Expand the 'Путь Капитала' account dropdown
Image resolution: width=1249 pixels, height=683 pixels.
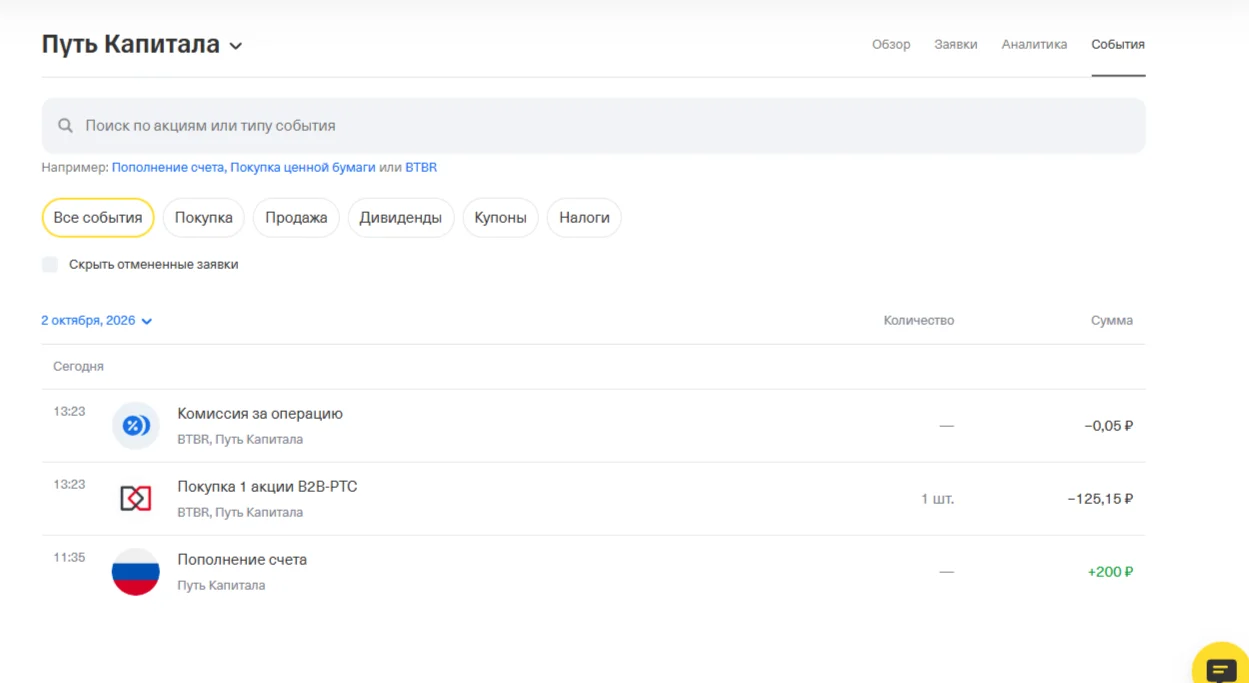coord(142,45)
